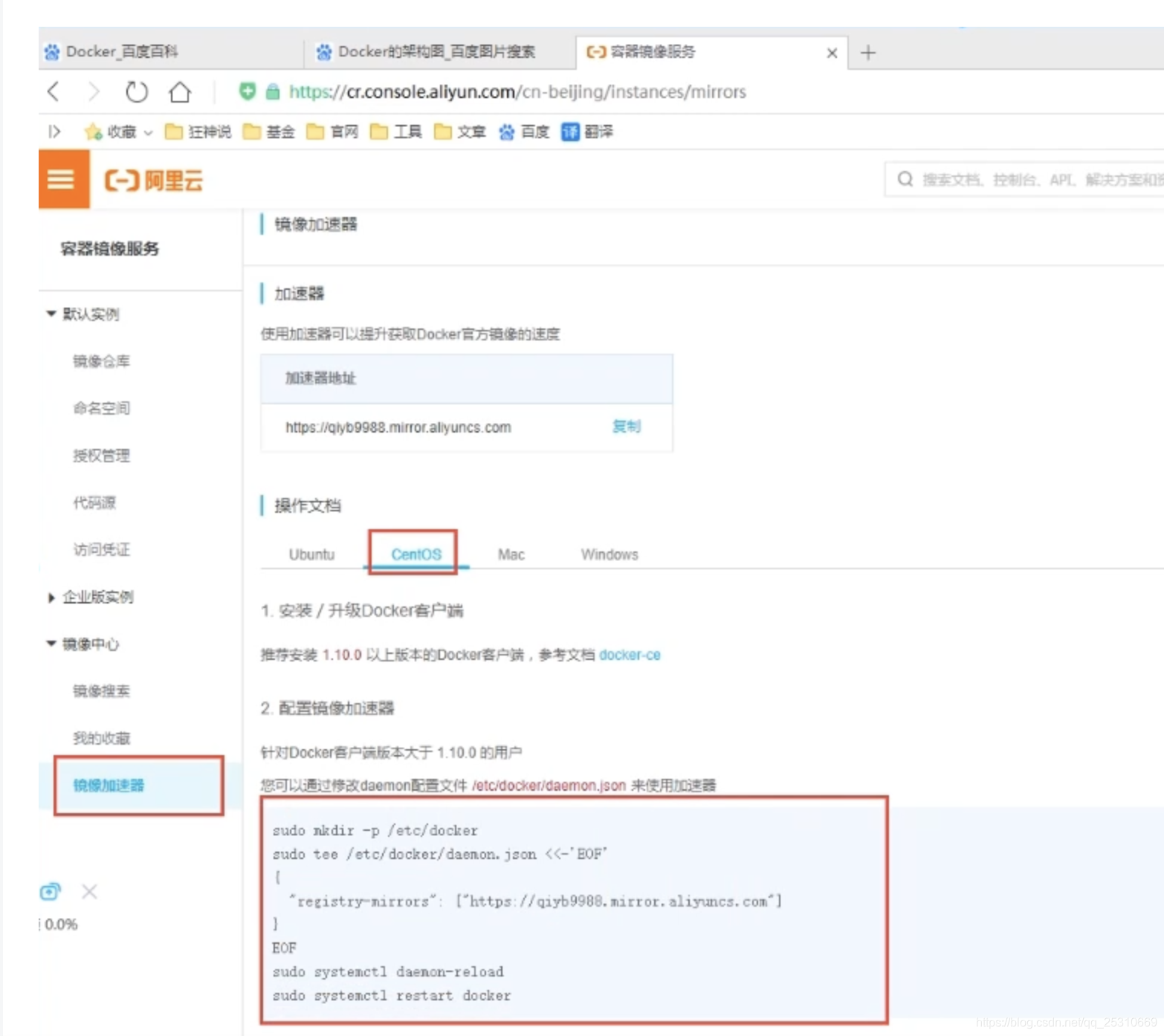This screenshot has width=1164, height=1036.
Task: Click the sudo systemctl daemon-reload line
Action: pos(388,971)
